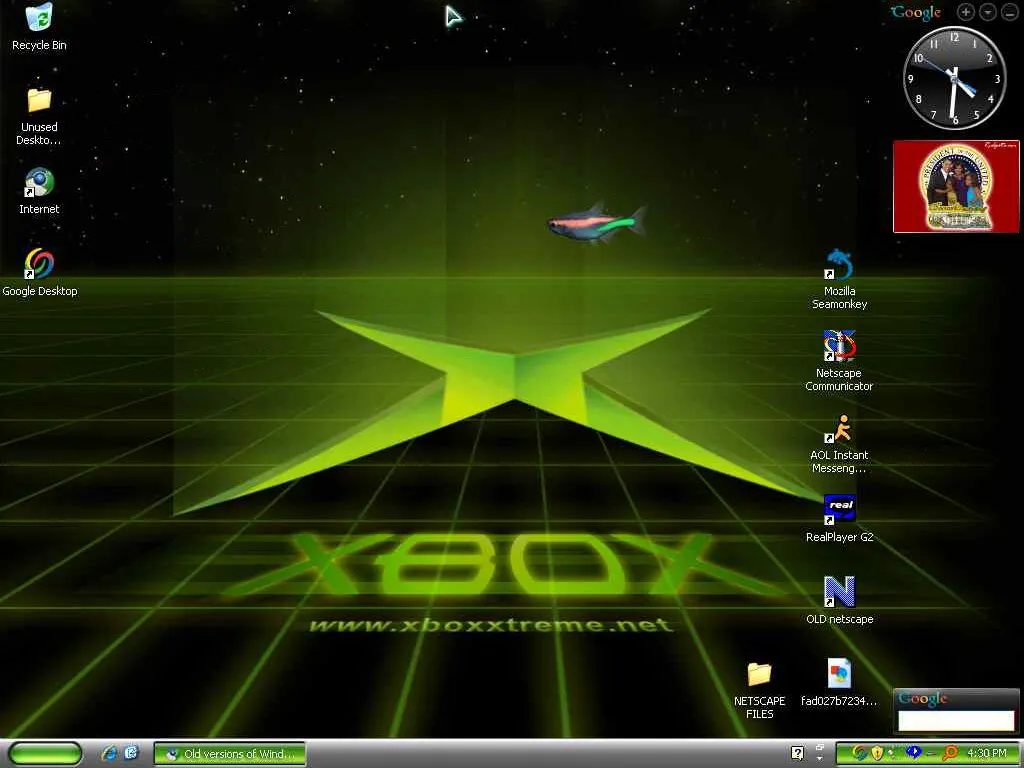Click Google logo in the search gadget
This screenshot has width=1024, height=768.
tap(922, 699)
